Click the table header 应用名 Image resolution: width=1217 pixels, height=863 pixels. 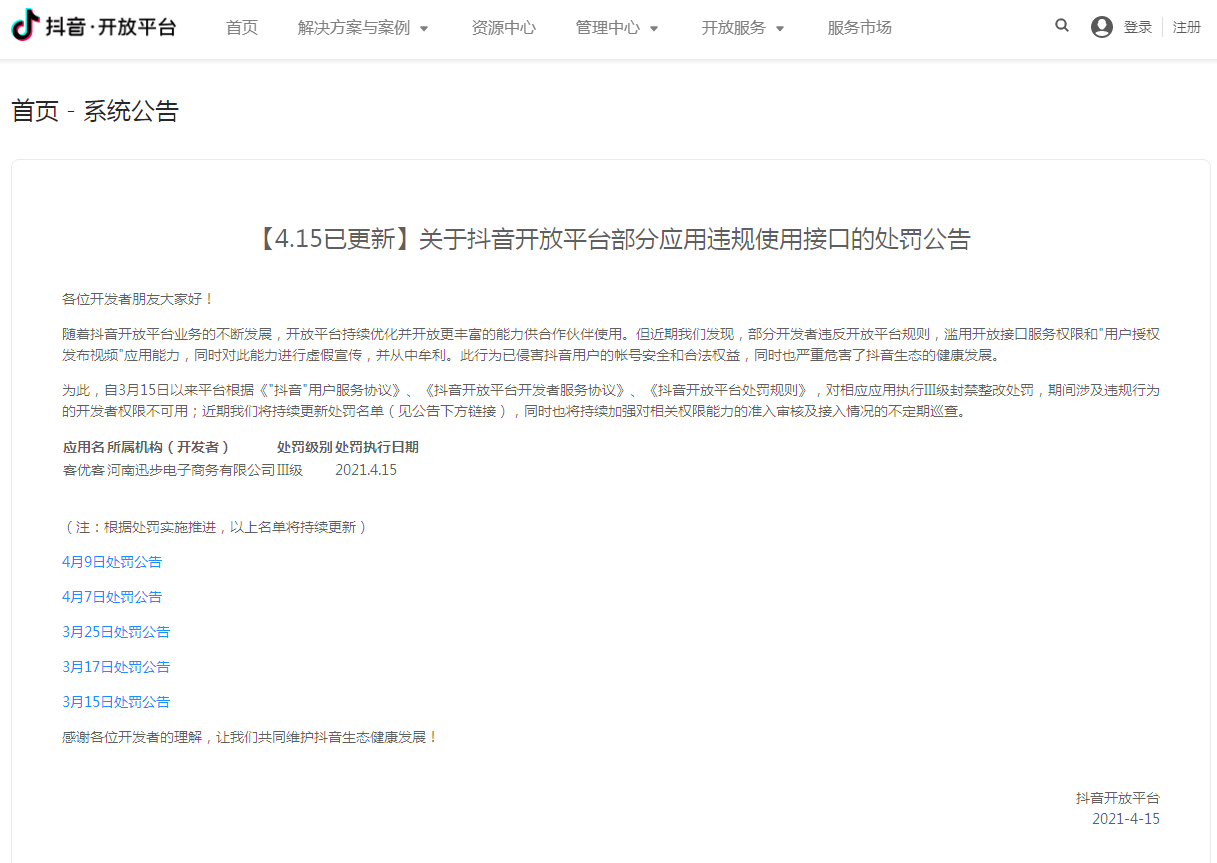pyautogui.click(x=83, y=447)
